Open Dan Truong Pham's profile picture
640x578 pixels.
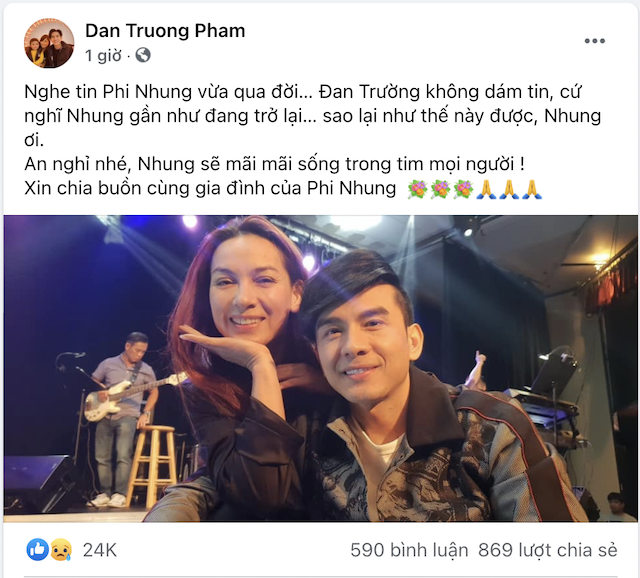(x=49, y=43)
